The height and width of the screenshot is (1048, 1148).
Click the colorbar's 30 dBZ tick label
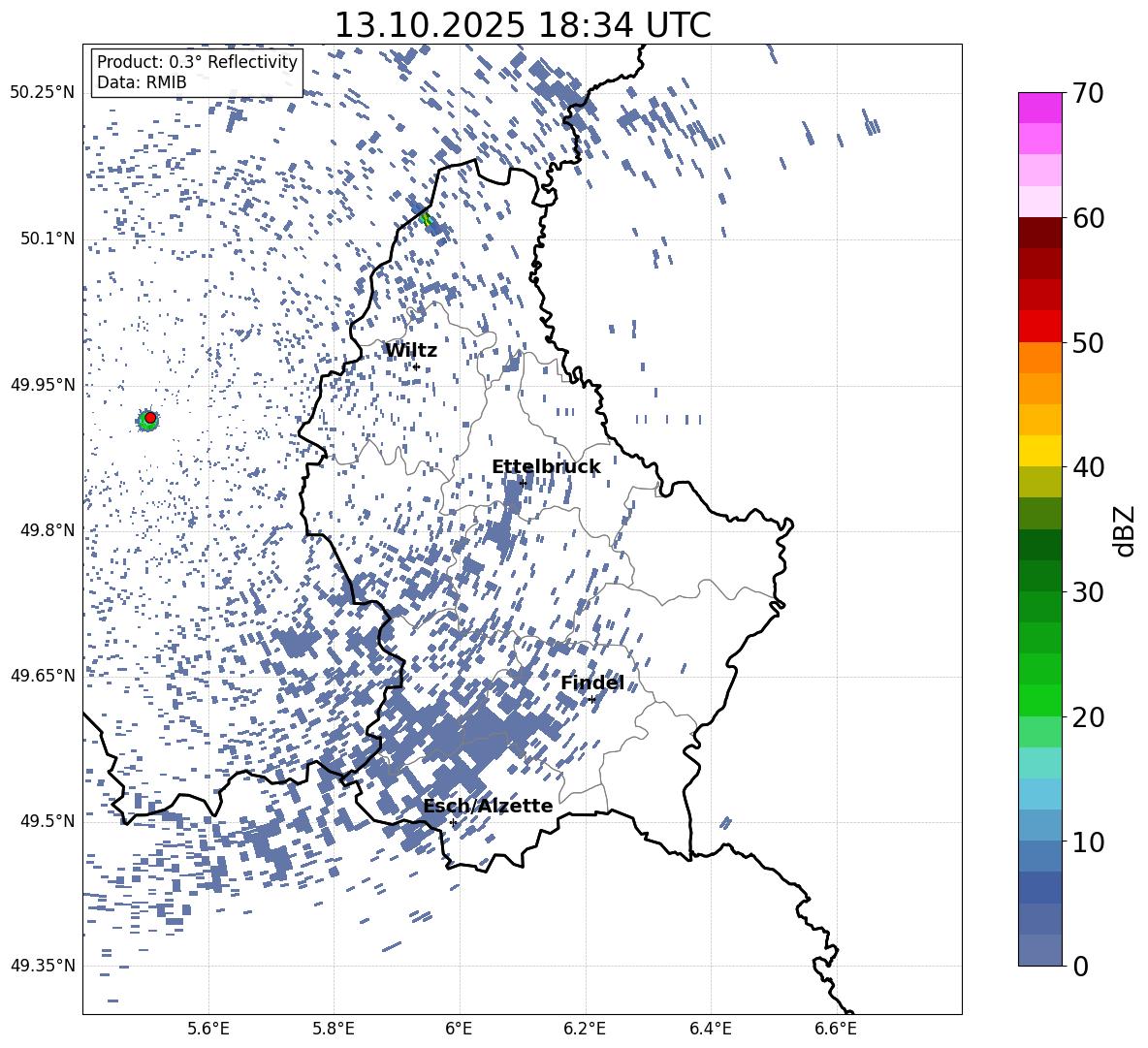[x=1089, y=591]
